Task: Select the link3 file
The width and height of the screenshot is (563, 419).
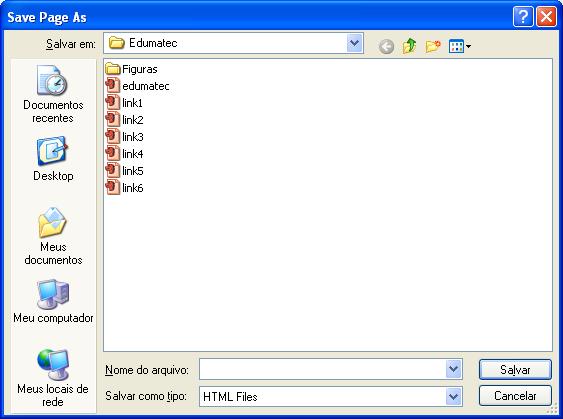Action: pyautogui.click(x=125, y=137)
